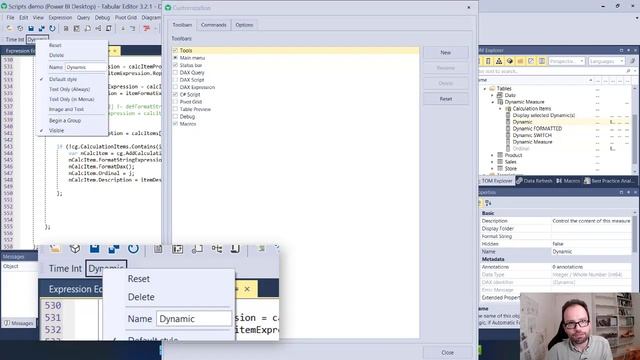
Task: Collapse the Calculation Items node
Action: [x=500, y=109]
